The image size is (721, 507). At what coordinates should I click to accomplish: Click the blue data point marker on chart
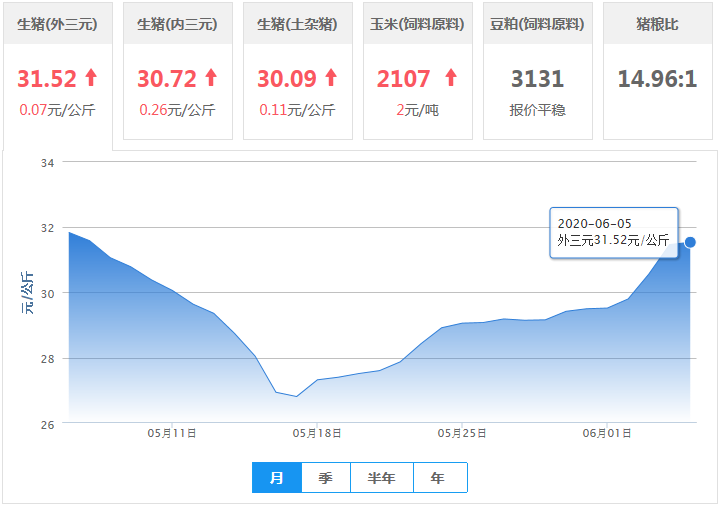690,242
